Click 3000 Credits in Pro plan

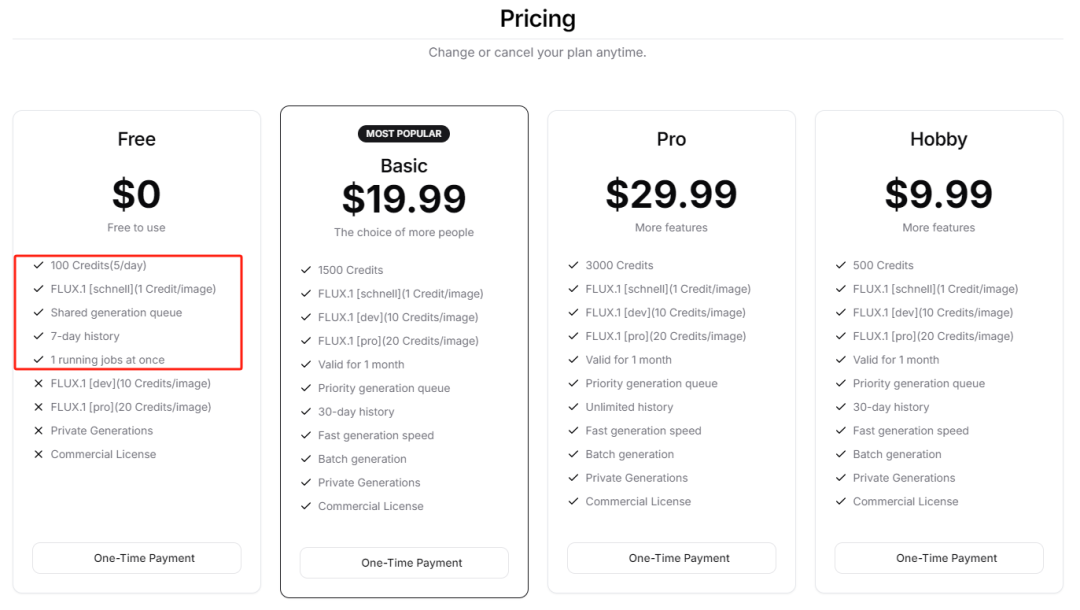pyautogui.click(x=619, y=265)
